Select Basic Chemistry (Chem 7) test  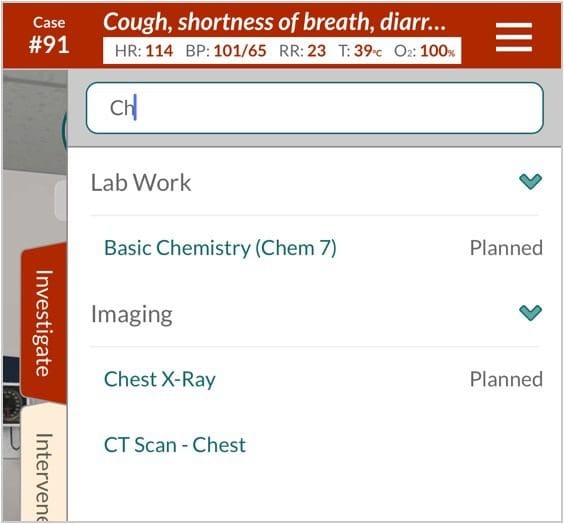tap(220, 248)
